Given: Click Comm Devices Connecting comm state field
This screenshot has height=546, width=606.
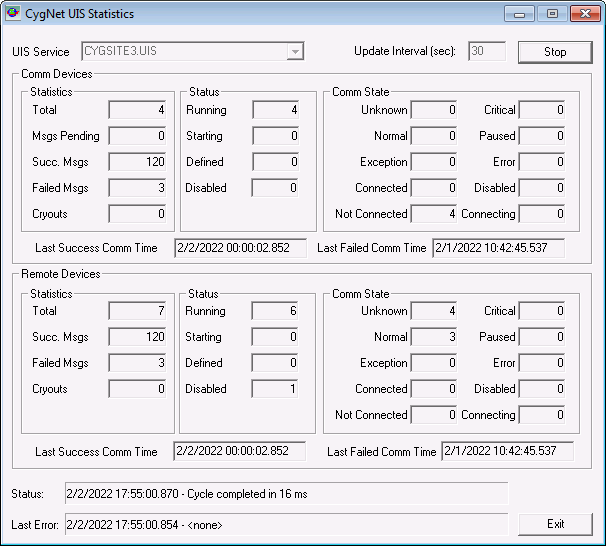Looking at the screenshot, I should [541, 214].
